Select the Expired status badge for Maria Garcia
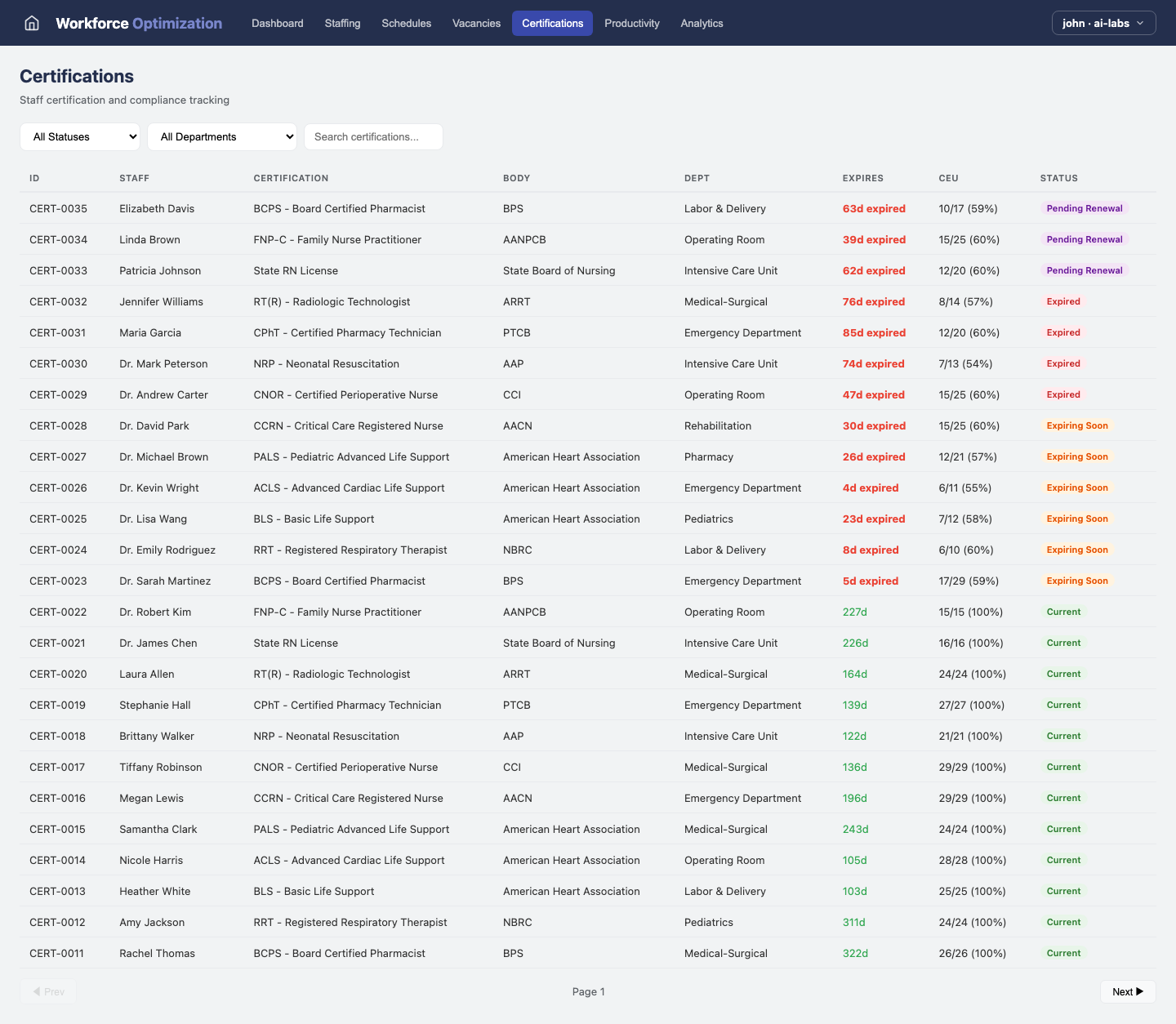Viewport: 1176px width, 1024px height. coord(1063,332)
